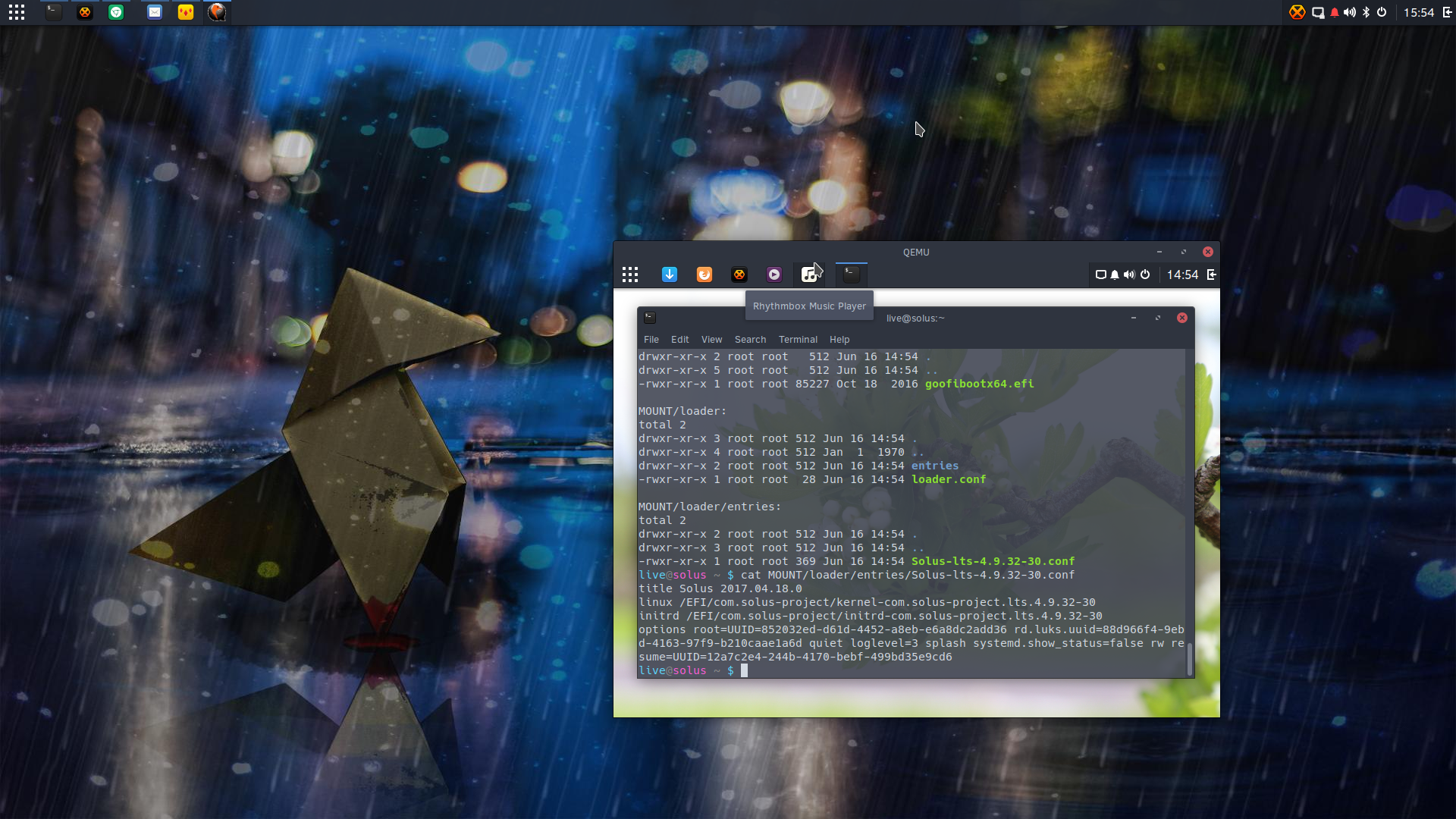Screen dimensions: 1456x819
Task: Click the loader.conf filename in terminal
Action: 949,479
